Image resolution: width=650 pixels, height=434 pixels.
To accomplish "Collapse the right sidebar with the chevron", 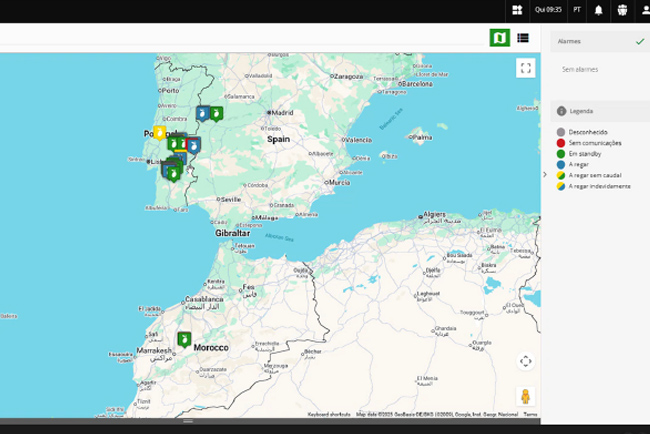I will pos(545,174).
